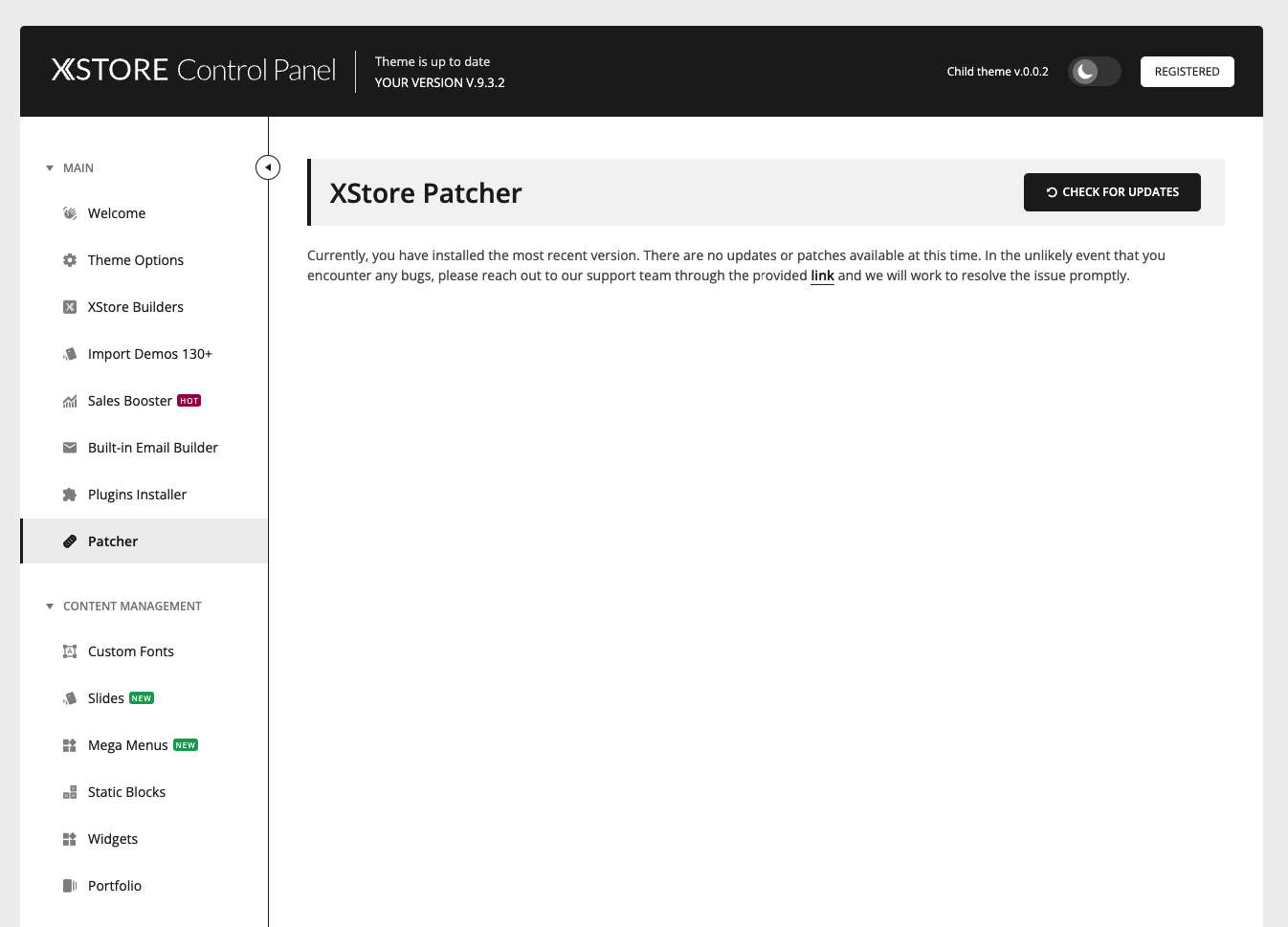Click the XStore Builders X icon
The image size is (1288, 927).
[70, 307]
